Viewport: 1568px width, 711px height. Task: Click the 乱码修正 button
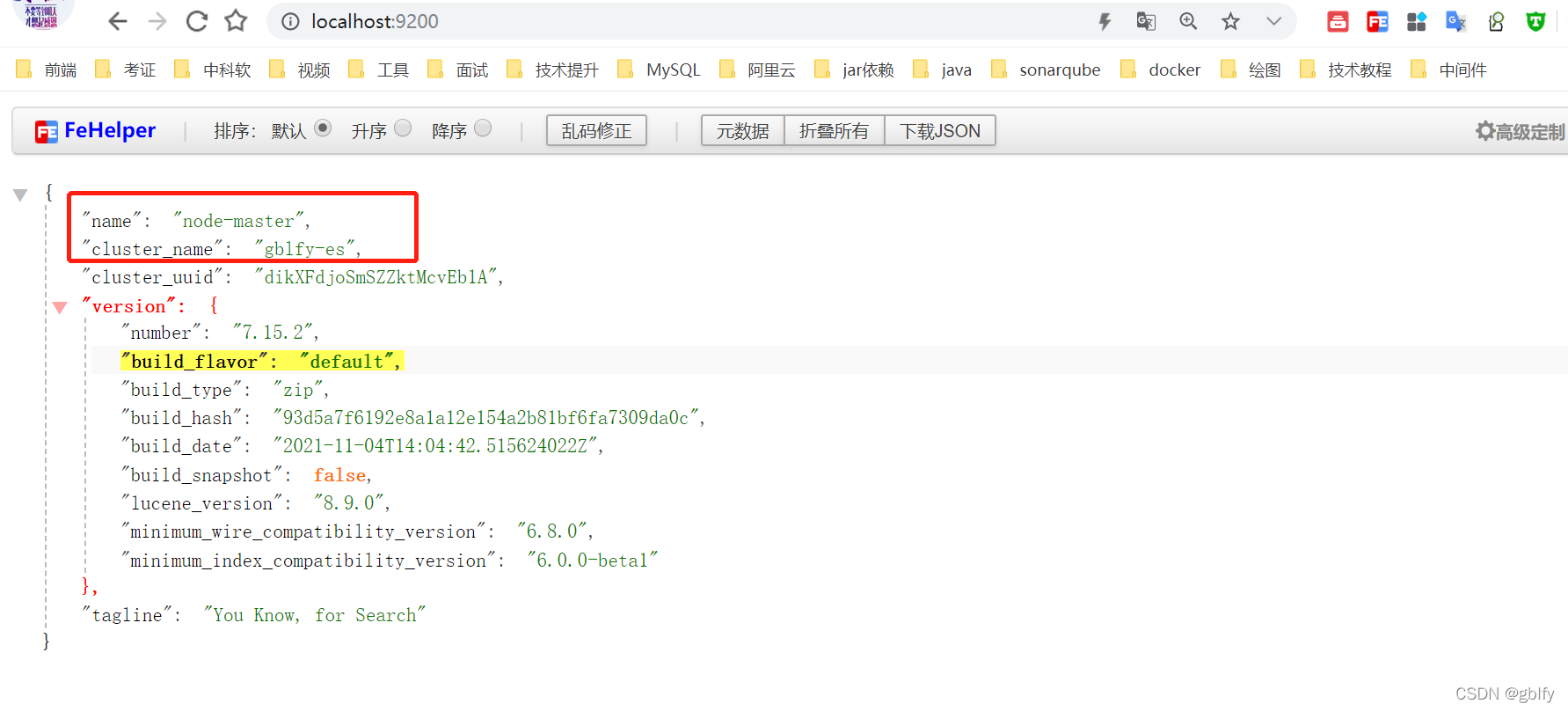[x=596, y=130]
